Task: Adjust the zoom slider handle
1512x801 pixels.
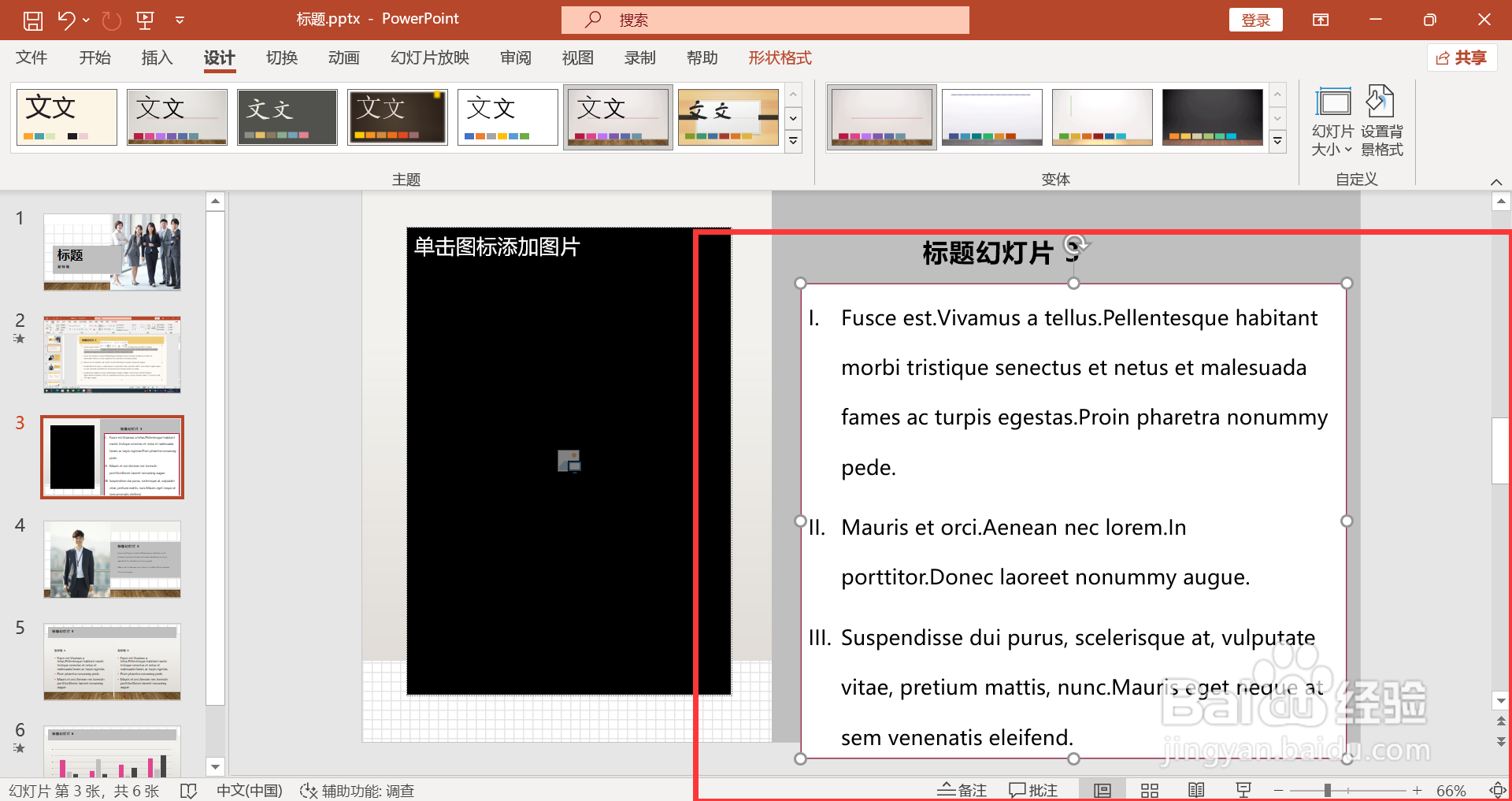Action: pyautogui.click(x=1327, y=790)
